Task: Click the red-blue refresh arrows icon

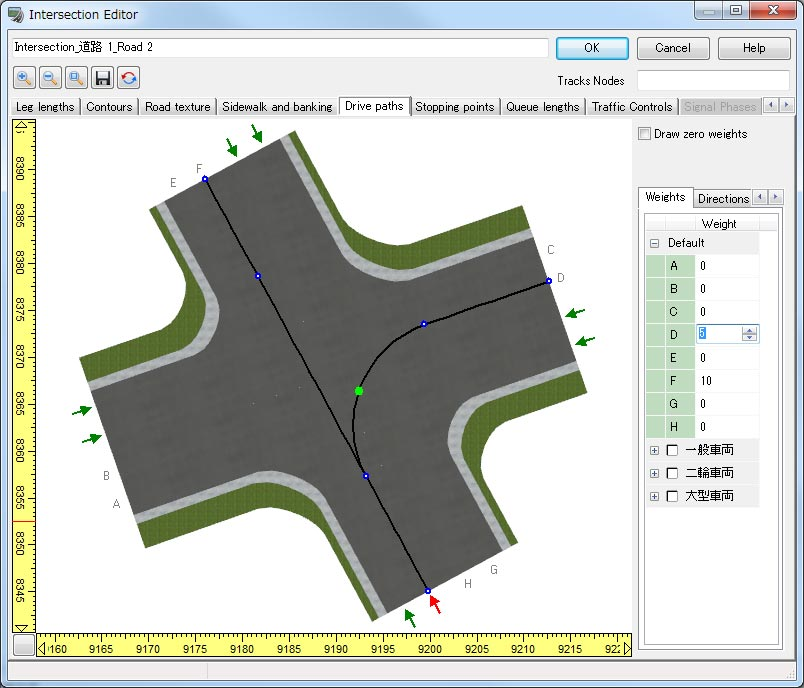Action: click(128, 78)
